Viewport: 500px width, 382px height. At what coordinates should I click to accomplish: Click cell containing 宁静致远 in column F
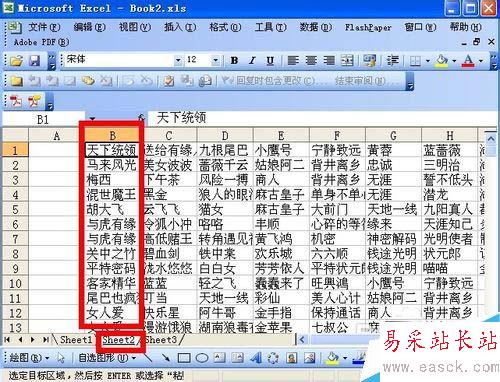coord(337,150)
